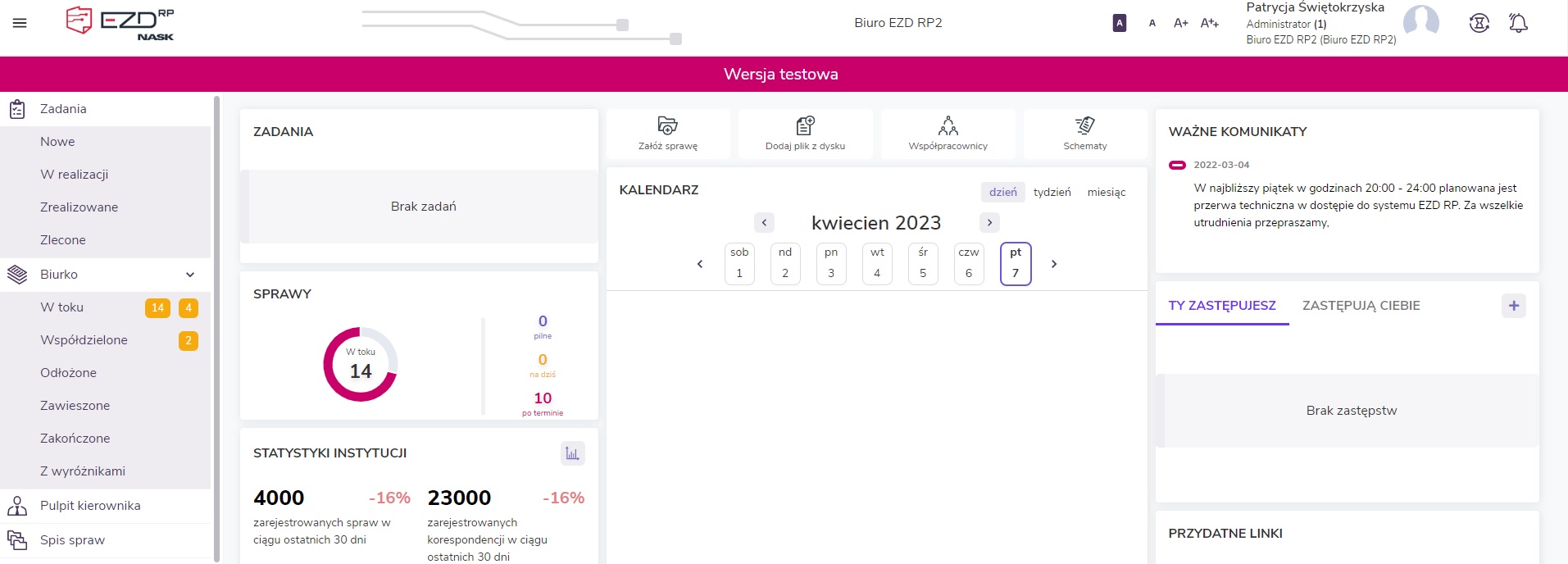Open the Pulpit kierownika menu item

click(x=90, y=506)
